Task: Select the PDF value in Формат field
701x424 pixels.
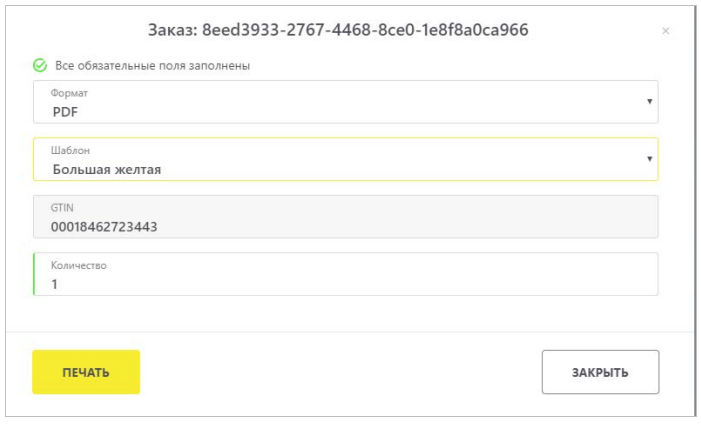Action: pos(65,112)
